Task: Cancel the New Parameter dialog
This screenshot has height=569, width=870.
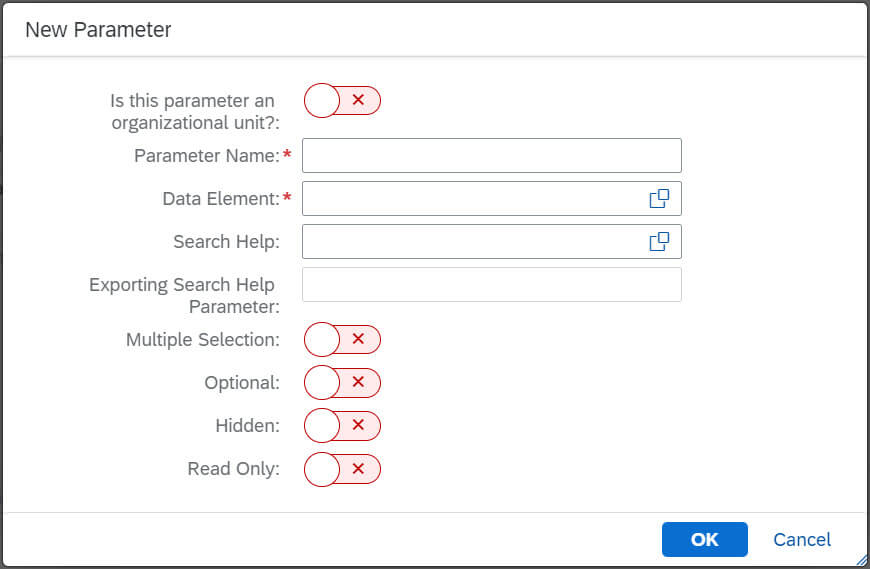Action: pyautogui.click(x=802, y=540)
